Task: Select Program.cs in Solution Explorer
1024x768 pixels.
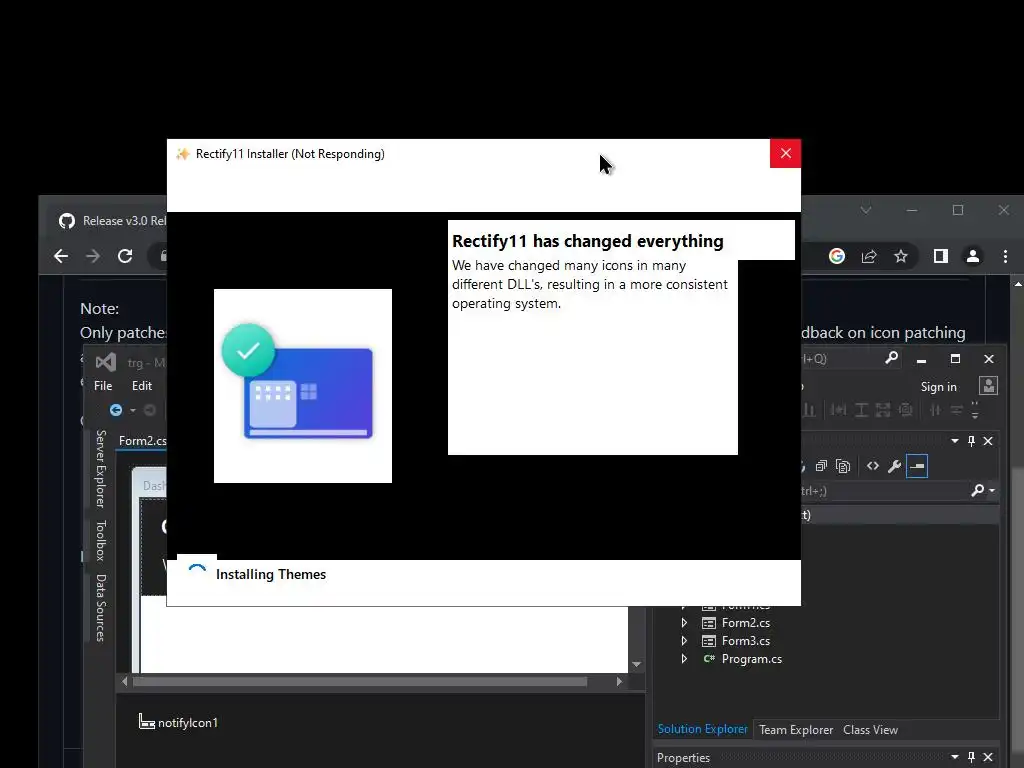Action: click(752, 659)
